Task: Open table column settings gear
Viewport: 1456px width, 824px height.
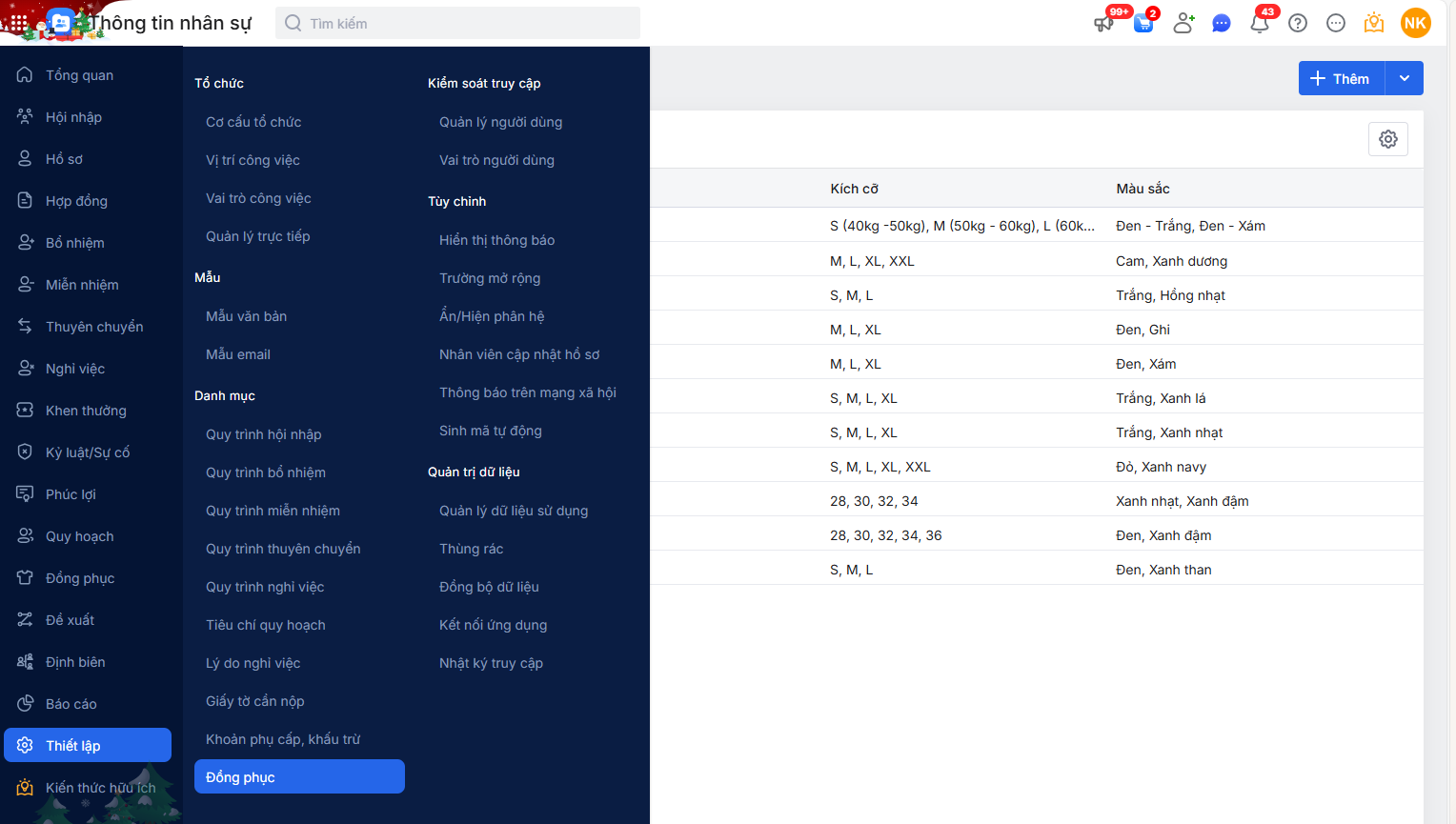Action: 1388,139
